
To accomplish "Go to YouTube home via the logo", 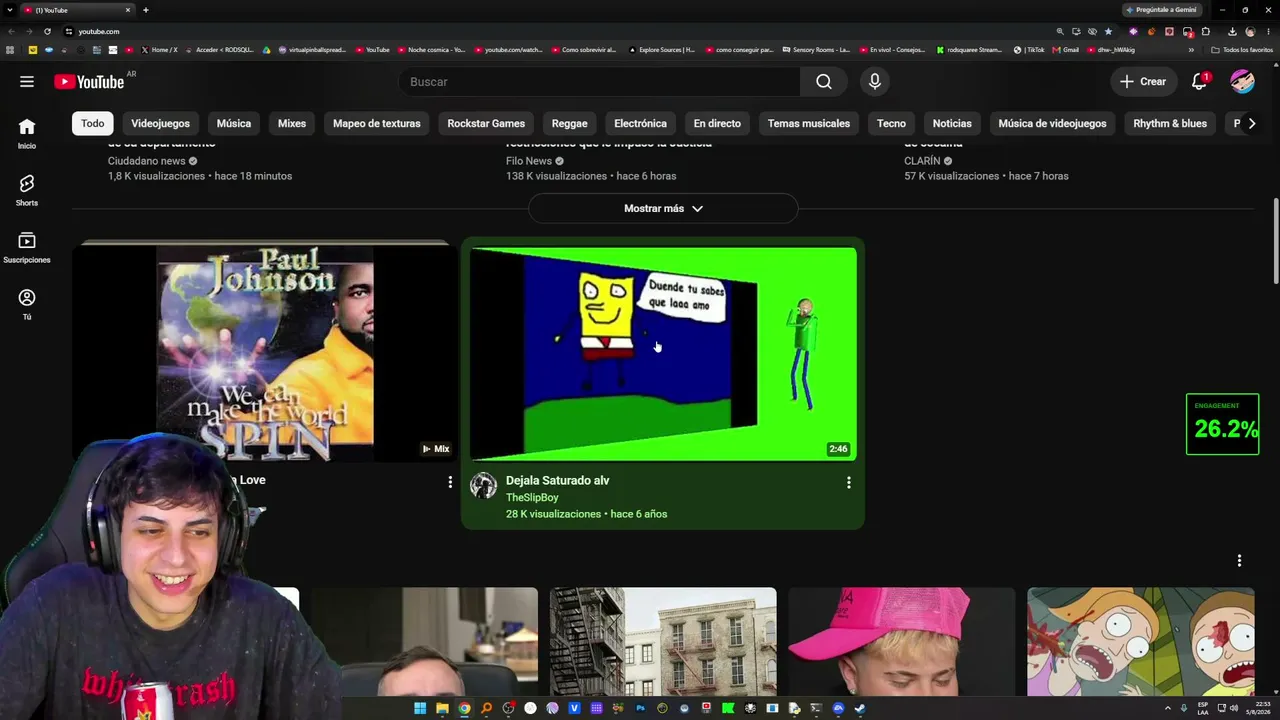I will (89, 82).
